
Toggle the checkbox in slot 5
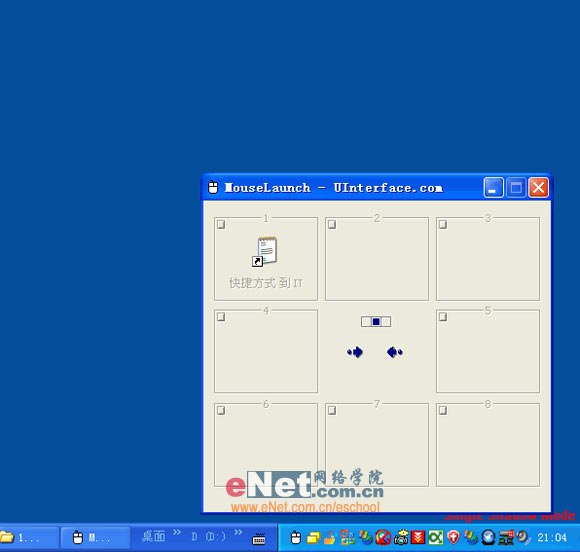pyautogui.click(x=443, y=317)
